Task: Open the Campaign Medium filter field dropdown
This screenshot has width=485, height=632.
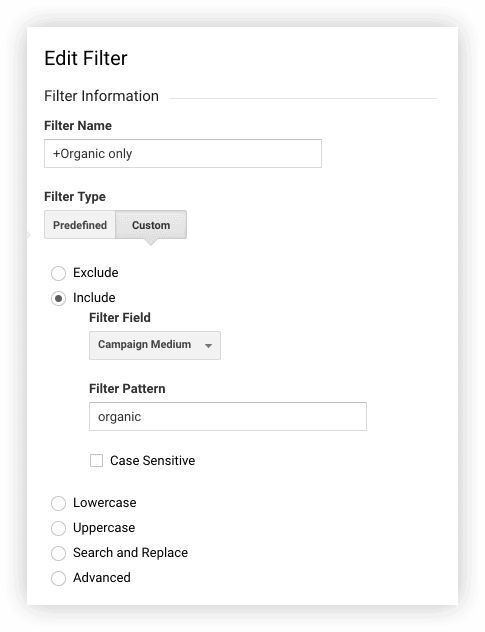Action: click(155, 345)
